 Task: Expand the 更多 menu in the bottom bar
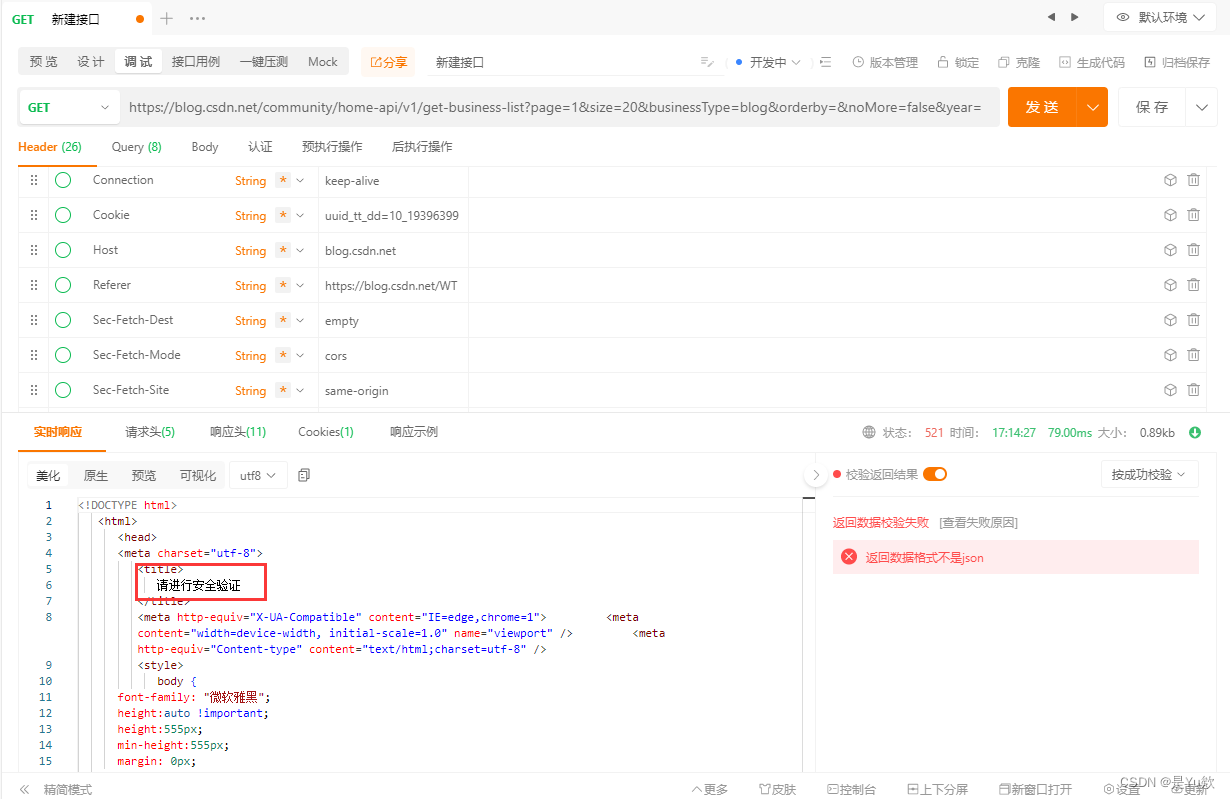click(710, 789)
